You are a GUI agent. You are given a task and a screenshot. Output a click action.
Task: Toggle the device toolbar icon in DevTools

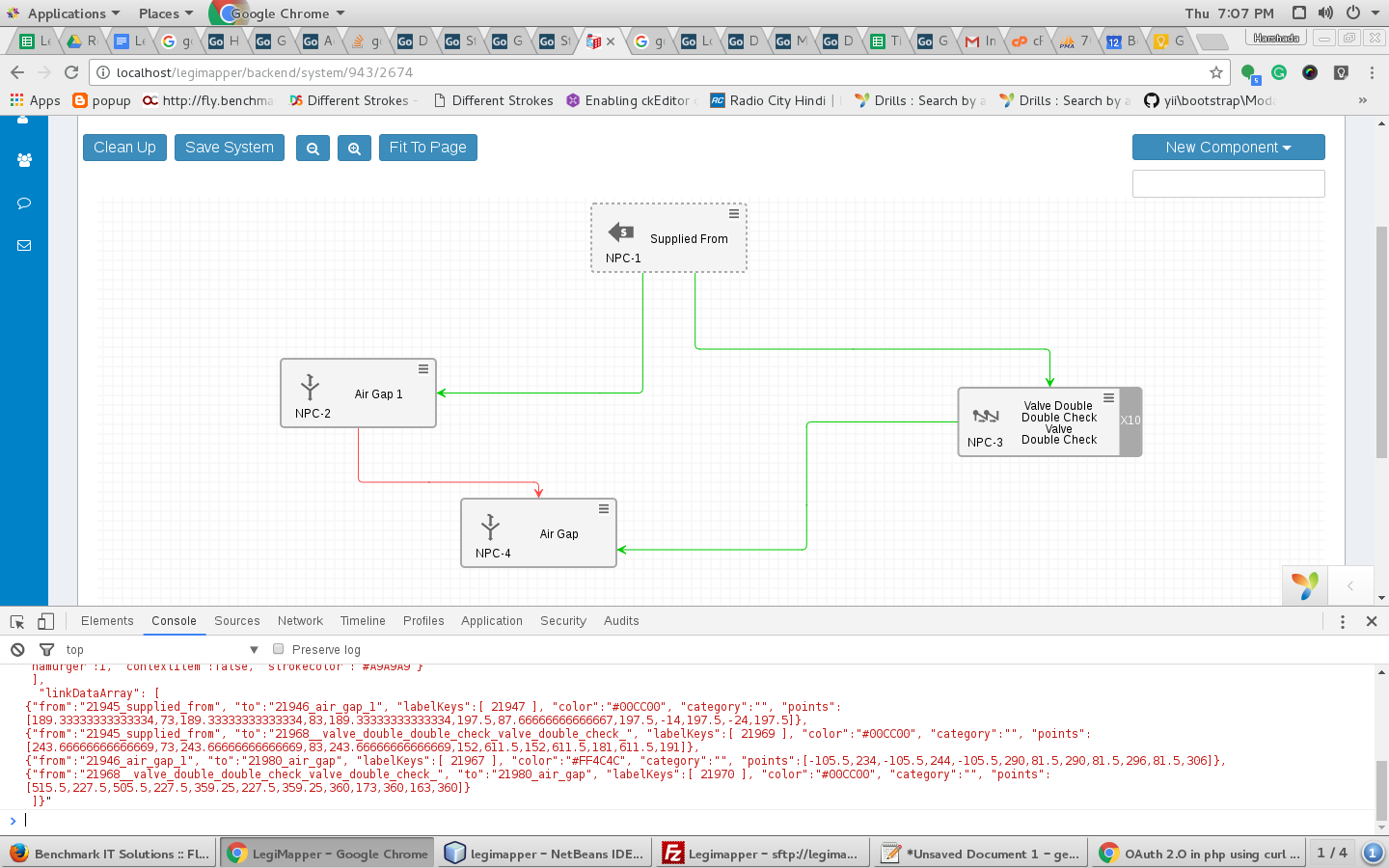(x=45, y=621)
